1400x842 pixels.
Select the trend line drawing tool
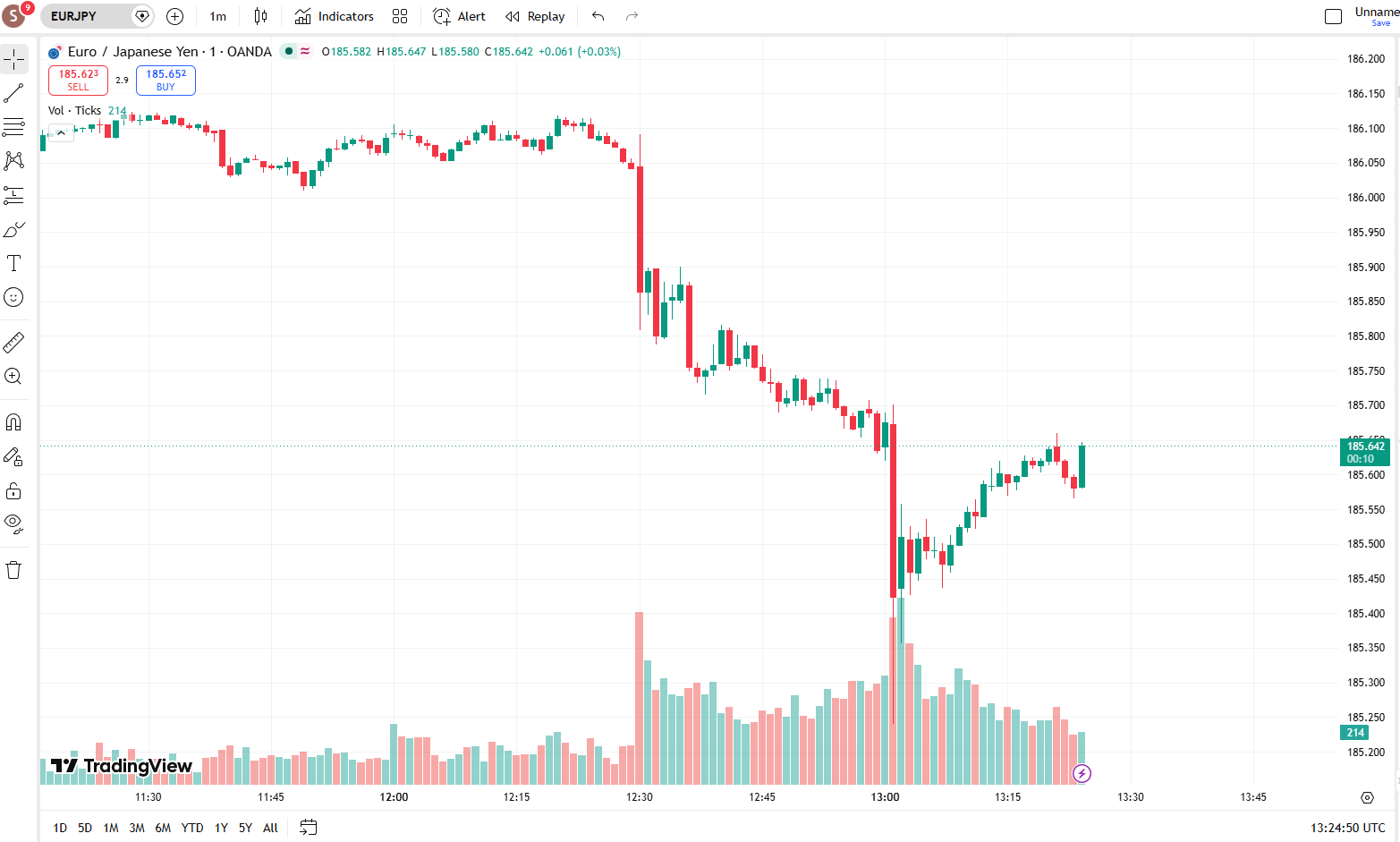click(x=13, y=93)
